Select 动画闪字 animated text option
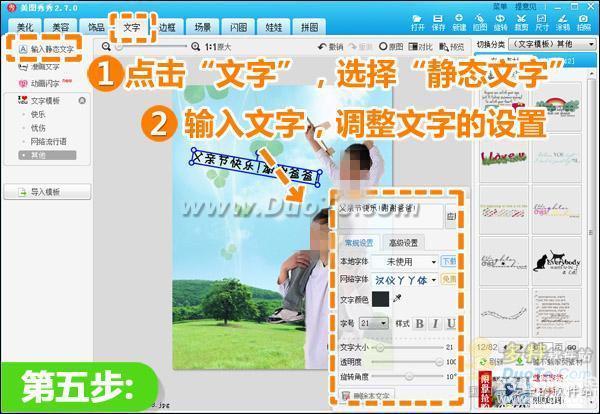This screenshot has width=600, height=414. (44, 83)
